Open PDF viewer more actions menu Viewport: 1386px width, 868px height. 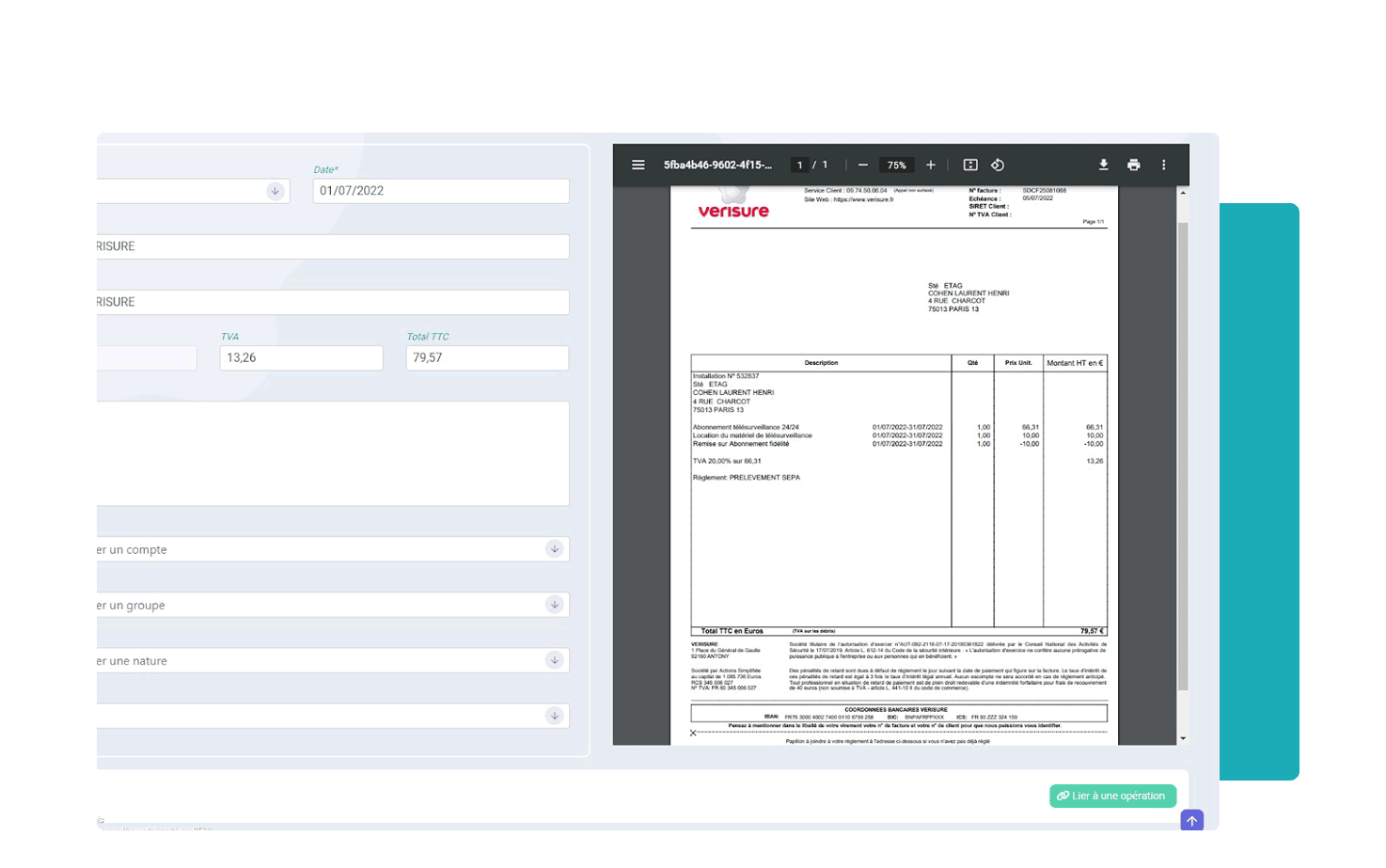[1164, 165]
